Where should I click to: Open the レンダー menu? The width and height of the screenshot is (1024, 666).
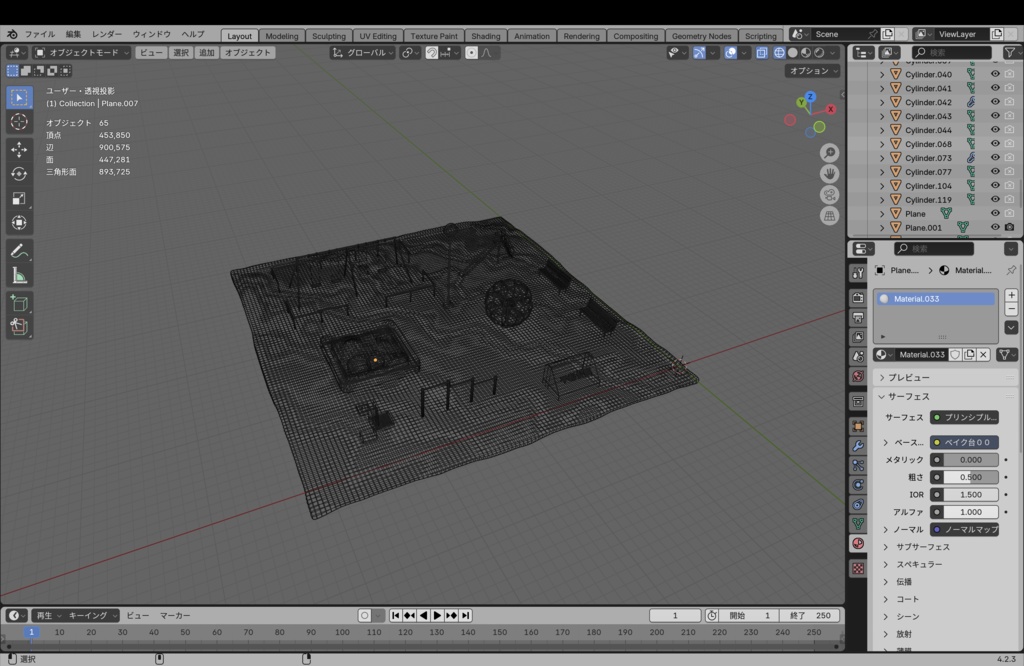pos(106,34)
